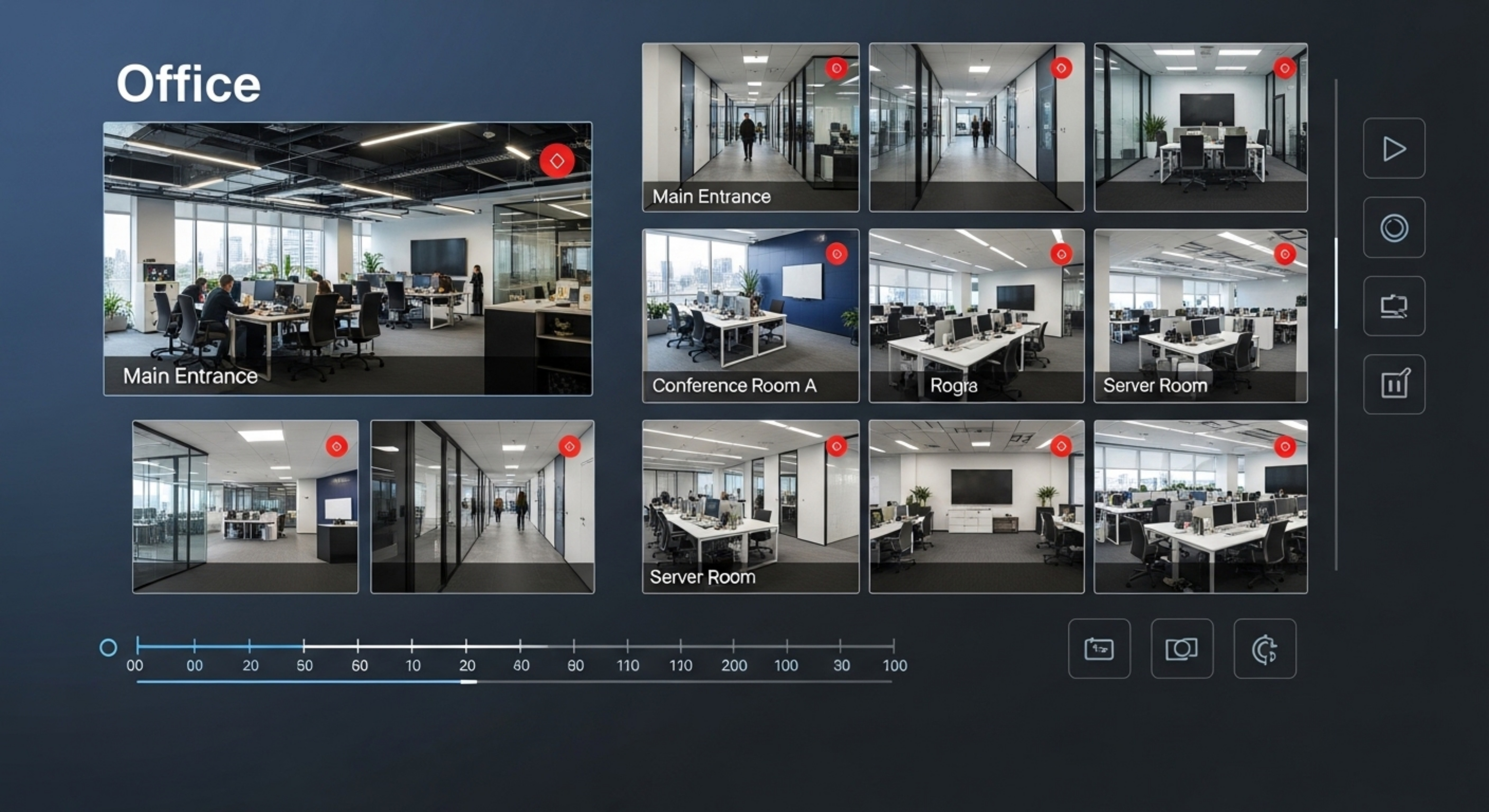The image size is (1489, 812).
Task: Click the circular record icon in sidebar
Action: [1394, 228]
